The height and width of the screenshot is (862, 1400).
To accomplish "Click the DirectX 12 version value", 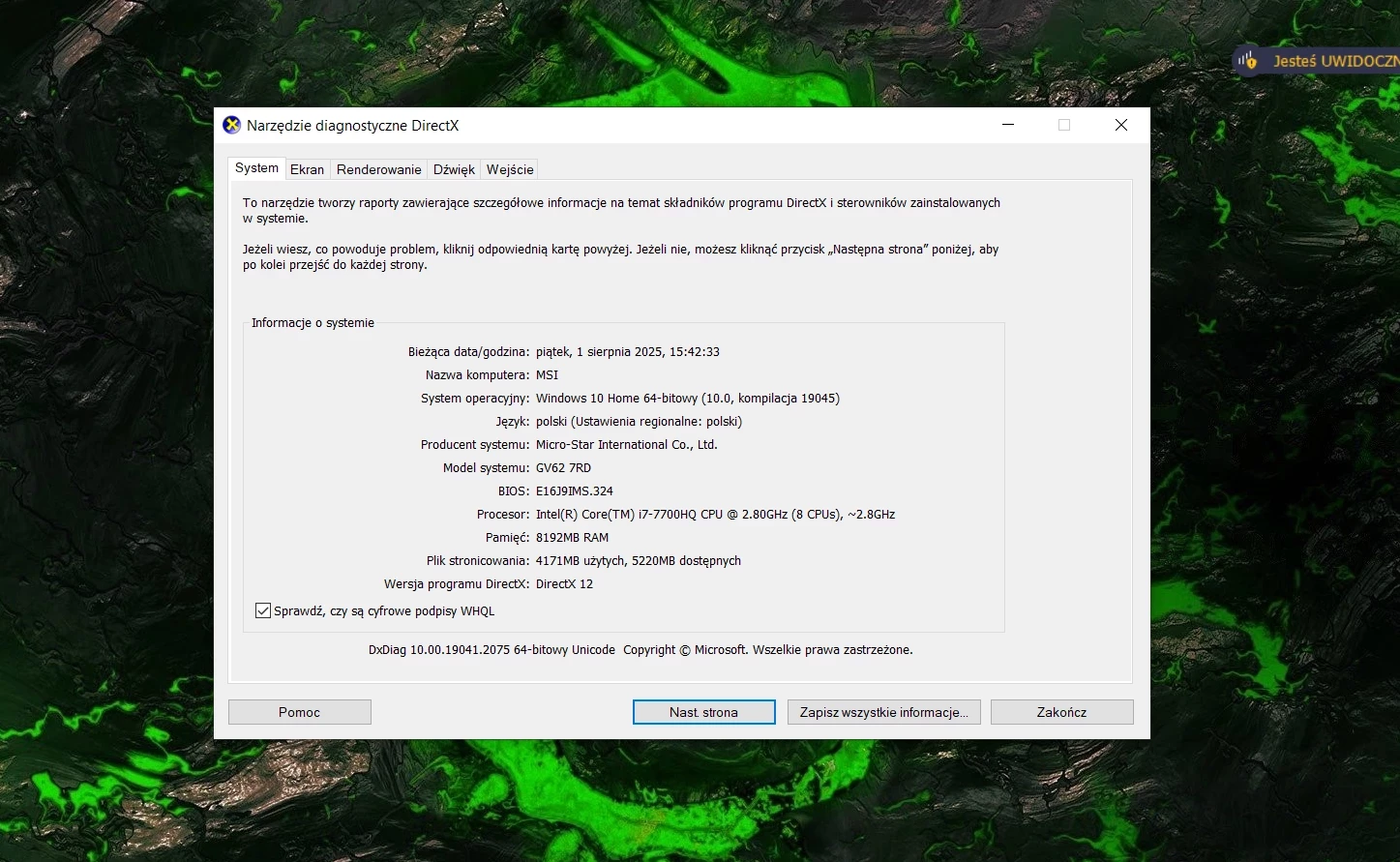I will pyautogui.click(x=565, y=584).
